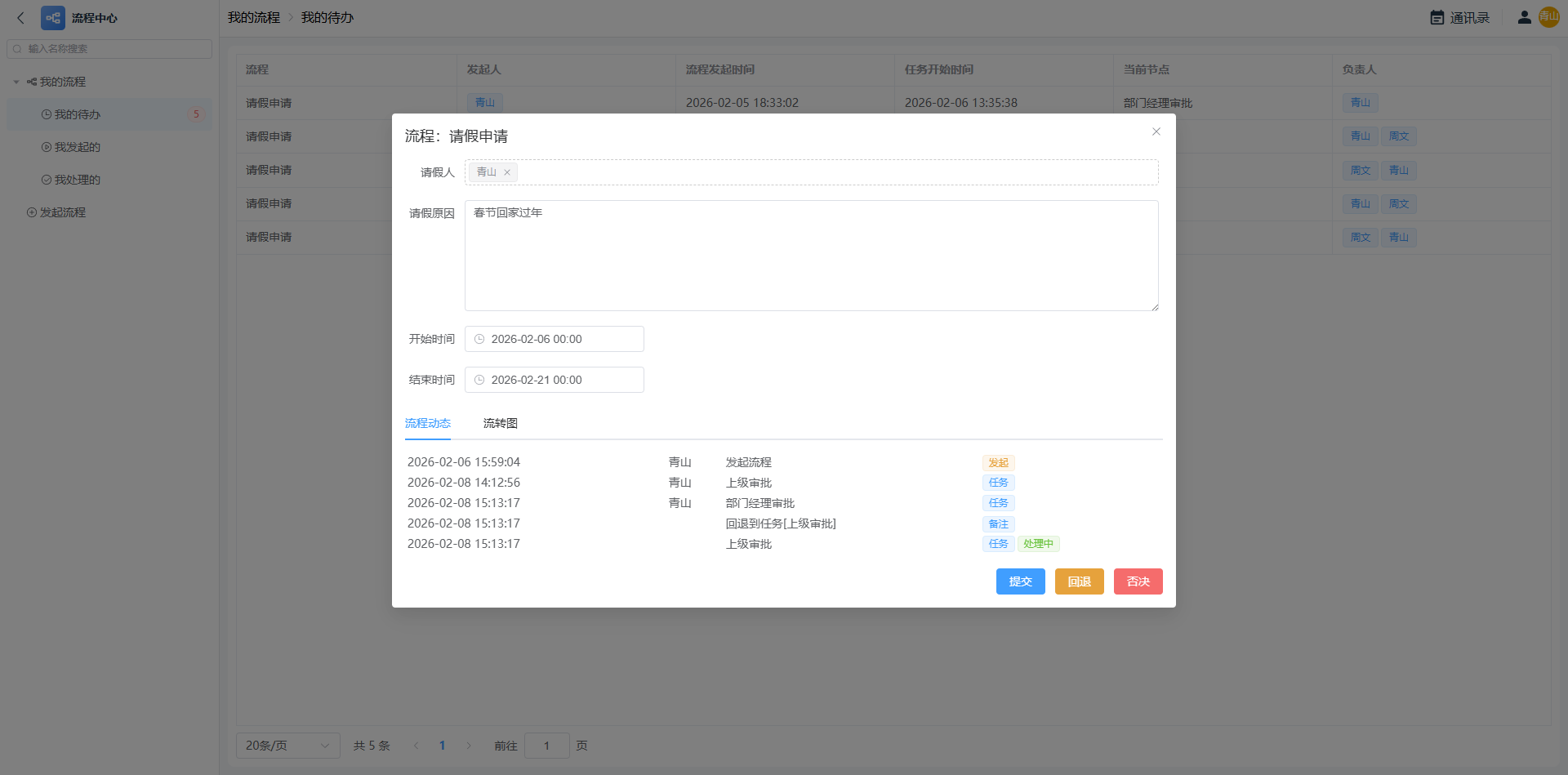1568x775 pixels.
Task: Close the 请假申请 dialog with the X
Action: (1156, 131)
